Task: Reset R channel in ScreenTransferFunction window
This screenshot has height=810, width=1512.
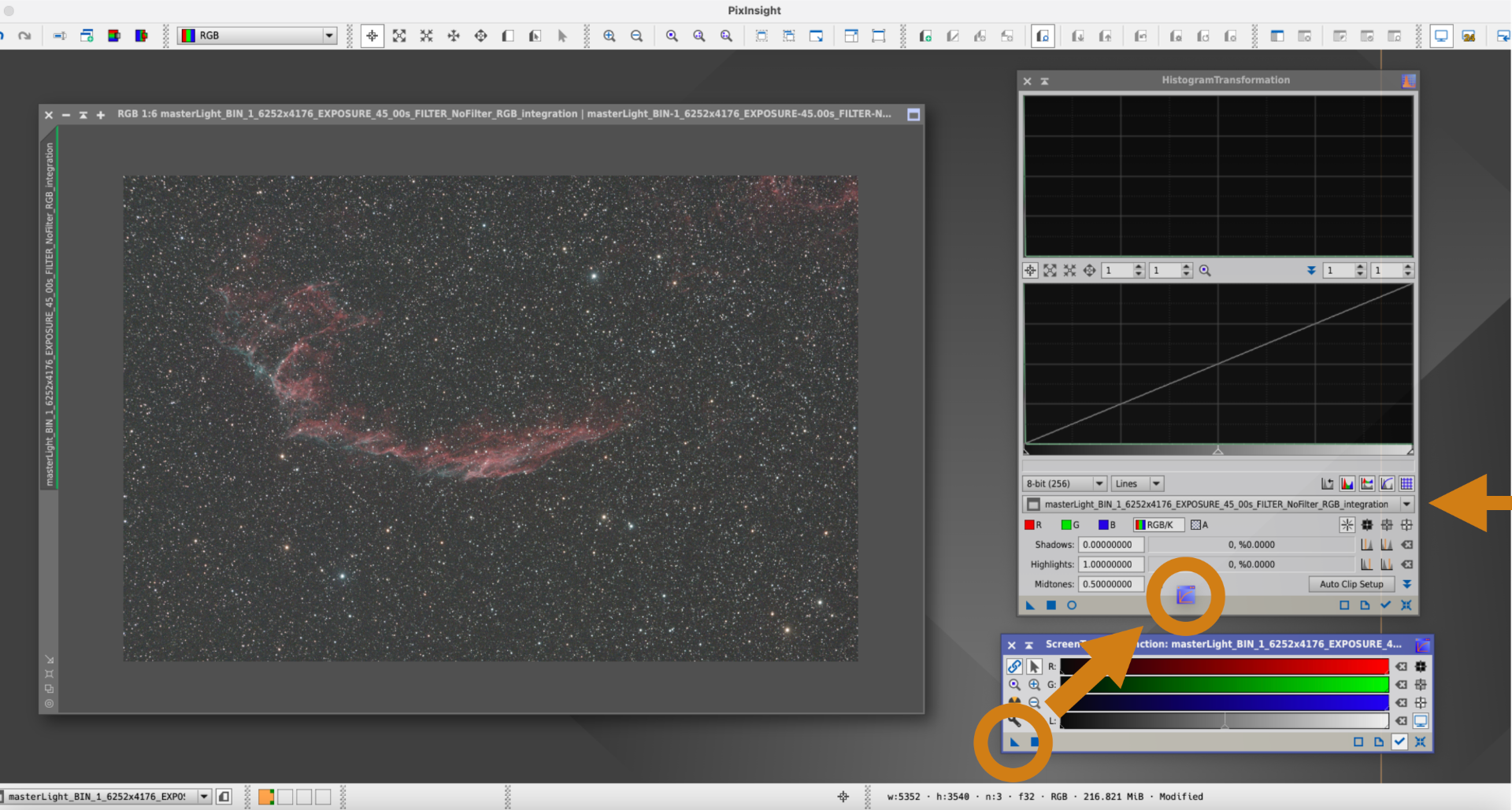Action: pyautogui.click(x=1401, y=667)
